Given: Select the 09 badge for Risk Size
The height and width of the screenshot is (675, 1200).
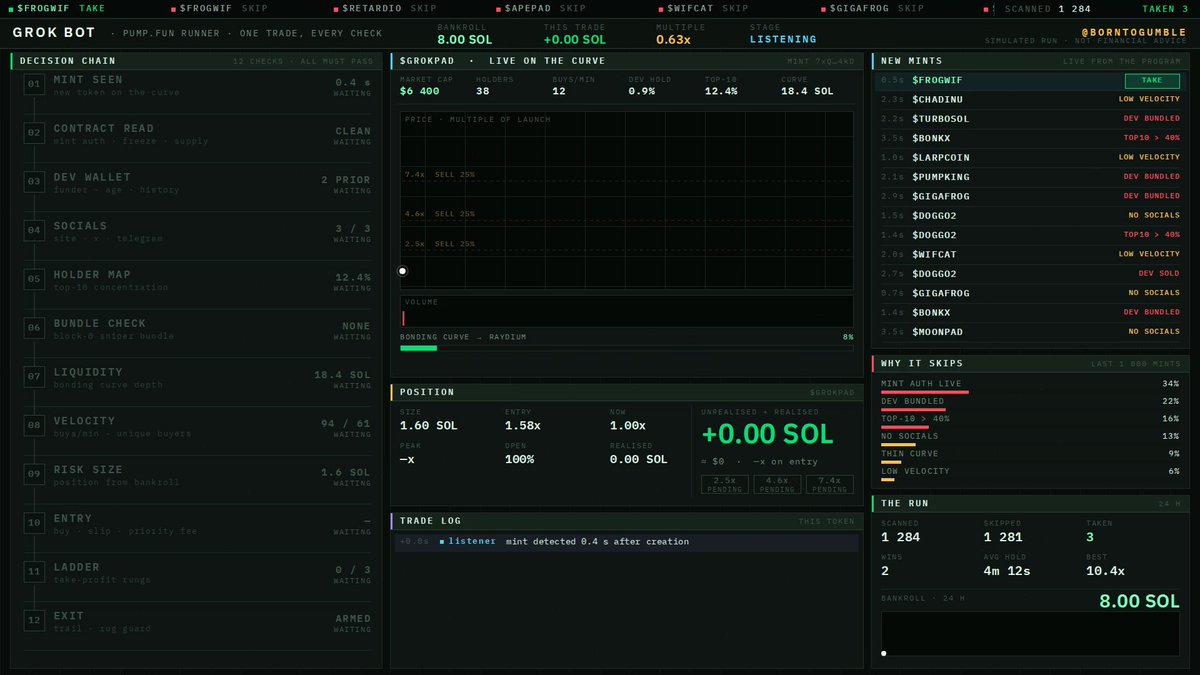Looking at the screenshot, I should (34, 475).
